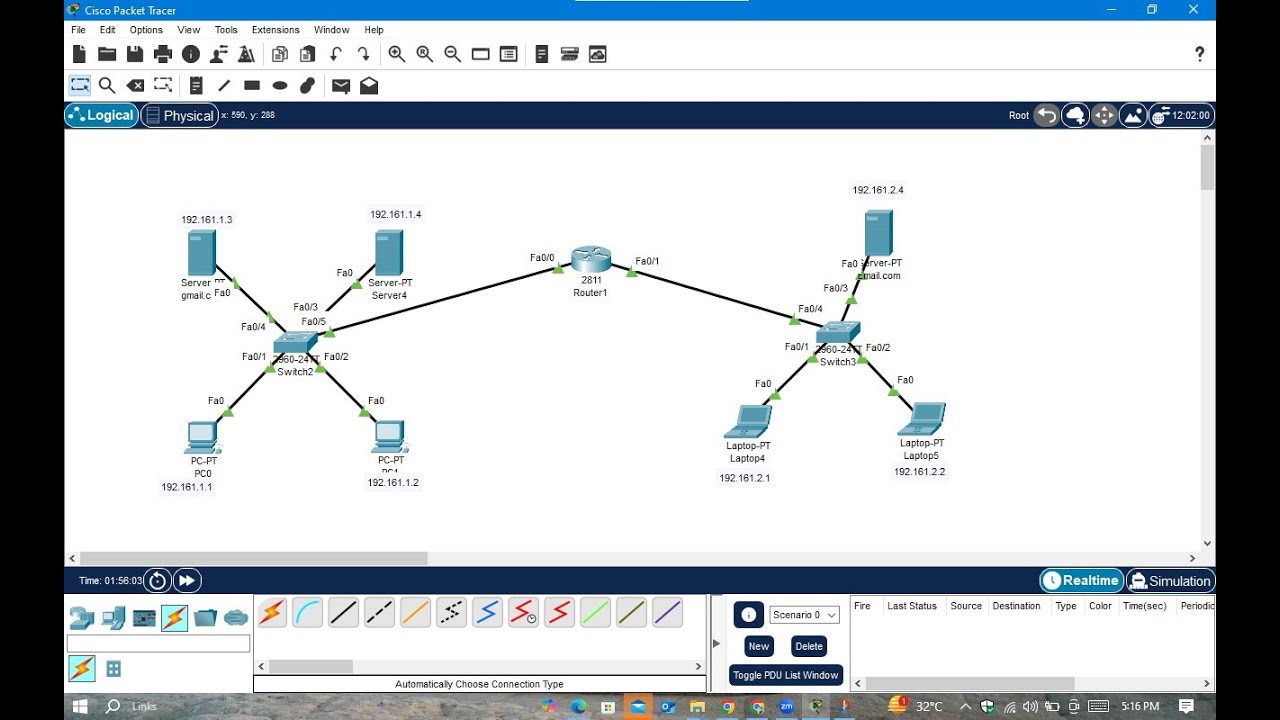Activate the Select tool
The image size is (1280, 720).
(80, 86)
